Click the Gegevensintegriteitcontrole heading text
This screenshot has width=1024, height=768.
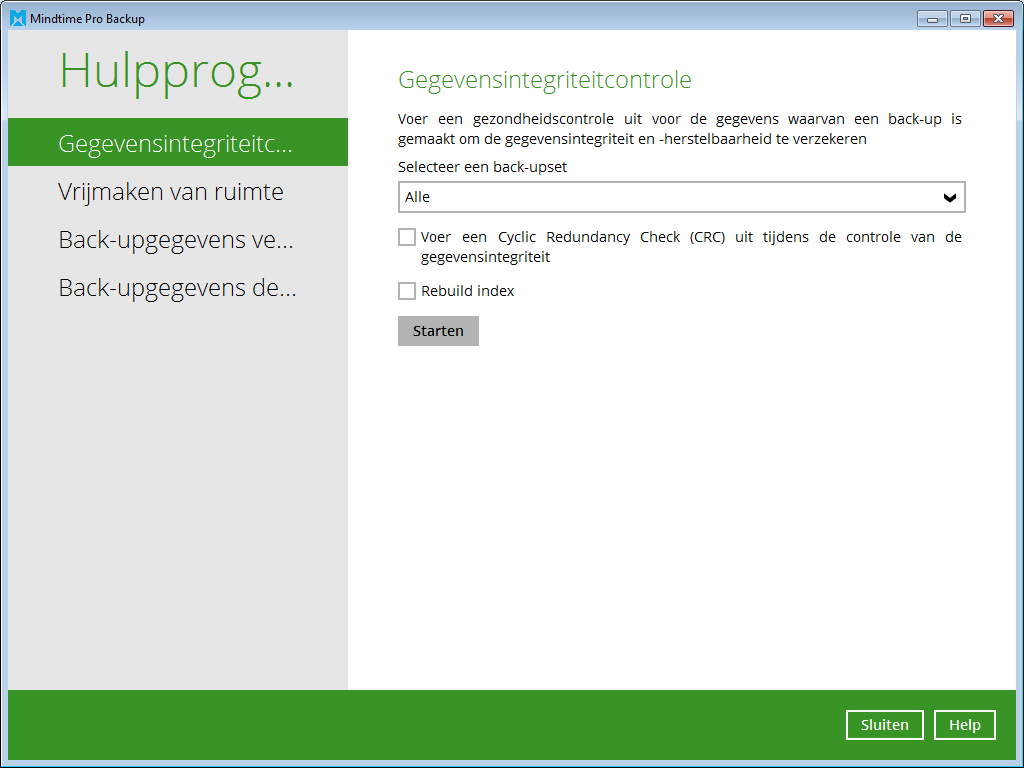545,80
